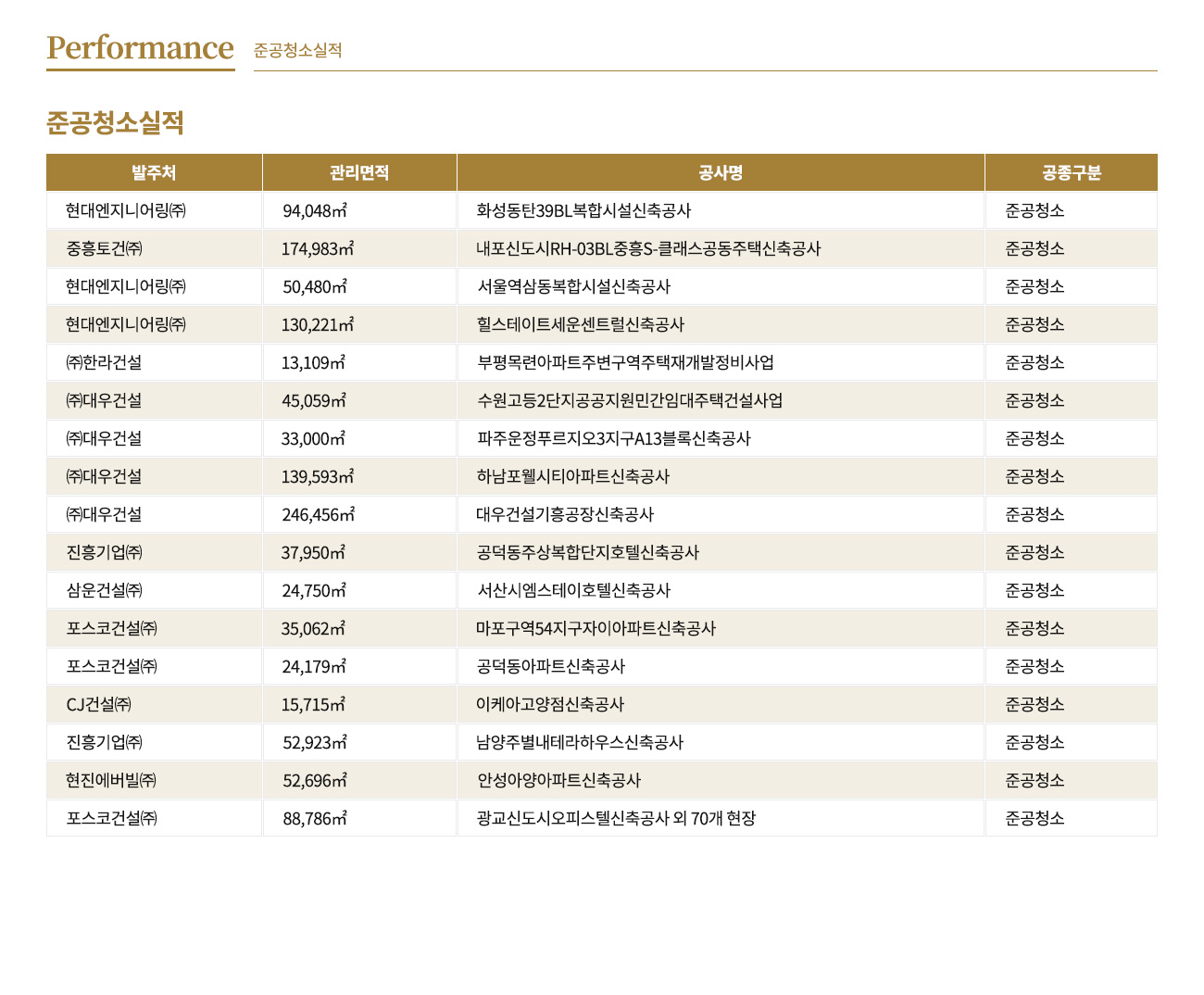Open the 힐스테이트세운센트럴신축공사 project entry
The height and width of the screenshot is (995, 1204).
point(581,325)
